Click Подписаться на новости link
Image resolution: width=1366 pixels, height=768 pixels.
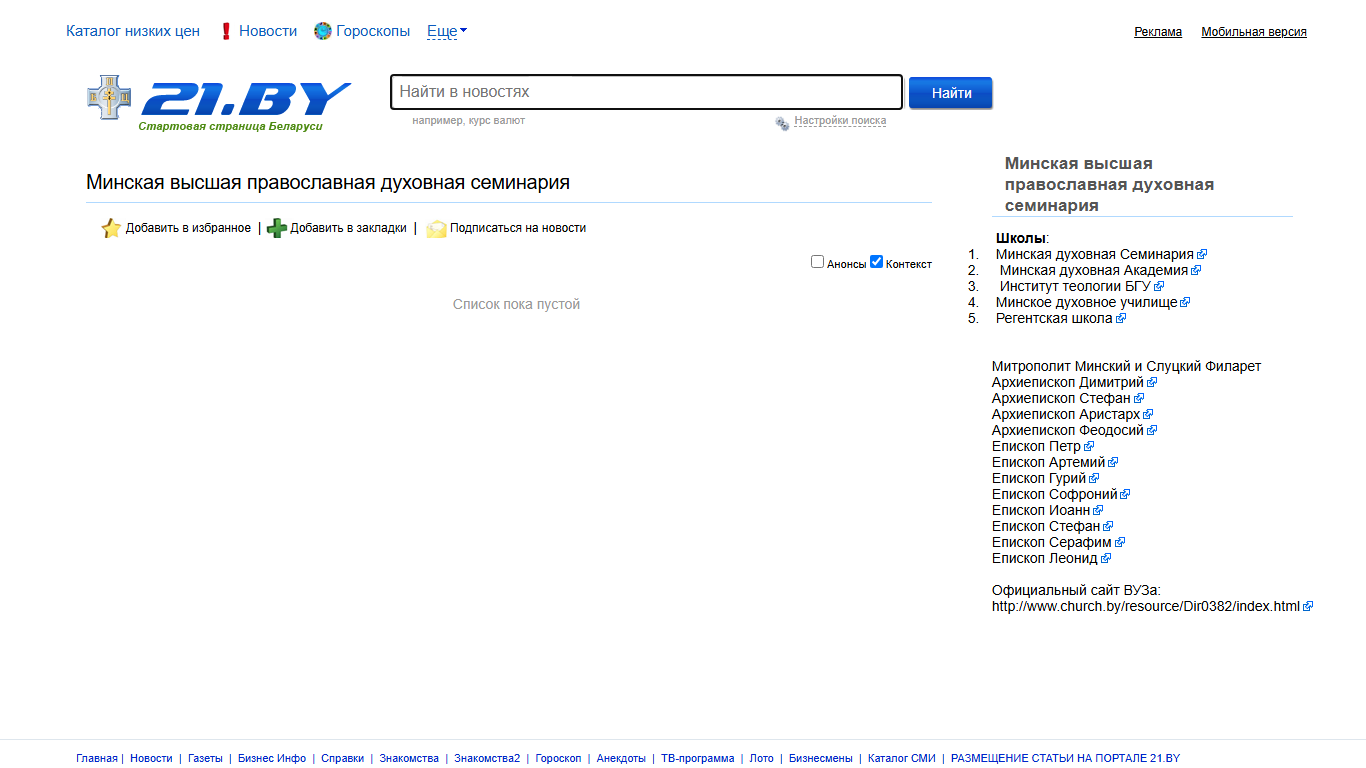518,228
